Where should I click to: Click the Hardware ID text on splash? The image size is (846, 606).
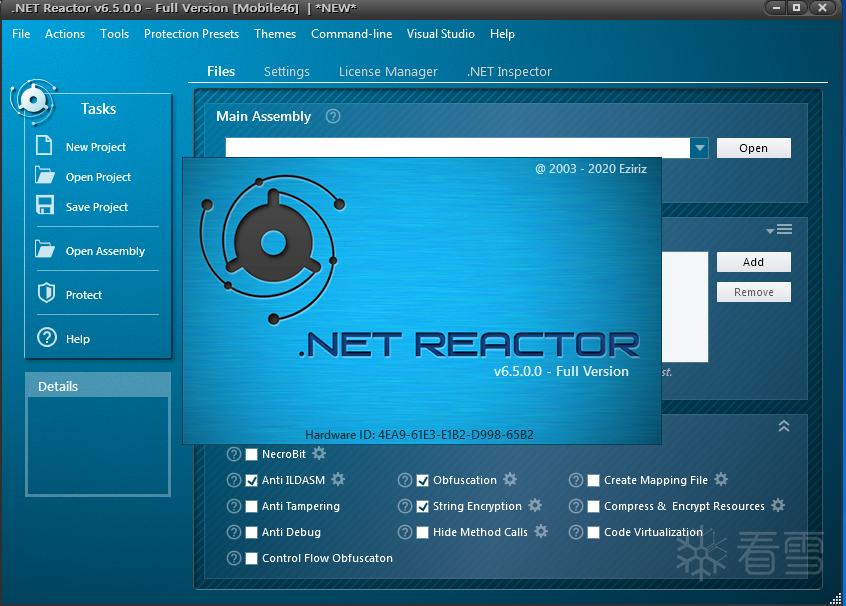click(x=419, y=434)
